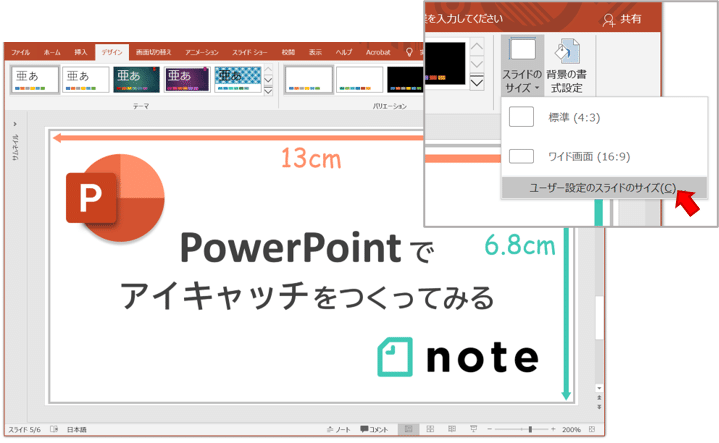Select the 6.8cm label on slide
The width and height of the screenshot is (719, 443).
520,245
